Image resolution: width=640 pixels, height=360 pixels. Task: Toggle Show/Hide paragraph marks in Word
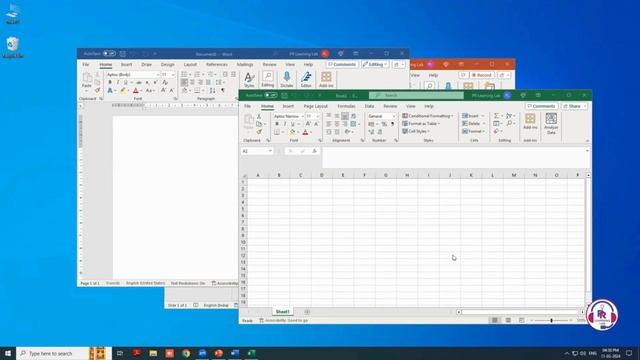point(223,90)
